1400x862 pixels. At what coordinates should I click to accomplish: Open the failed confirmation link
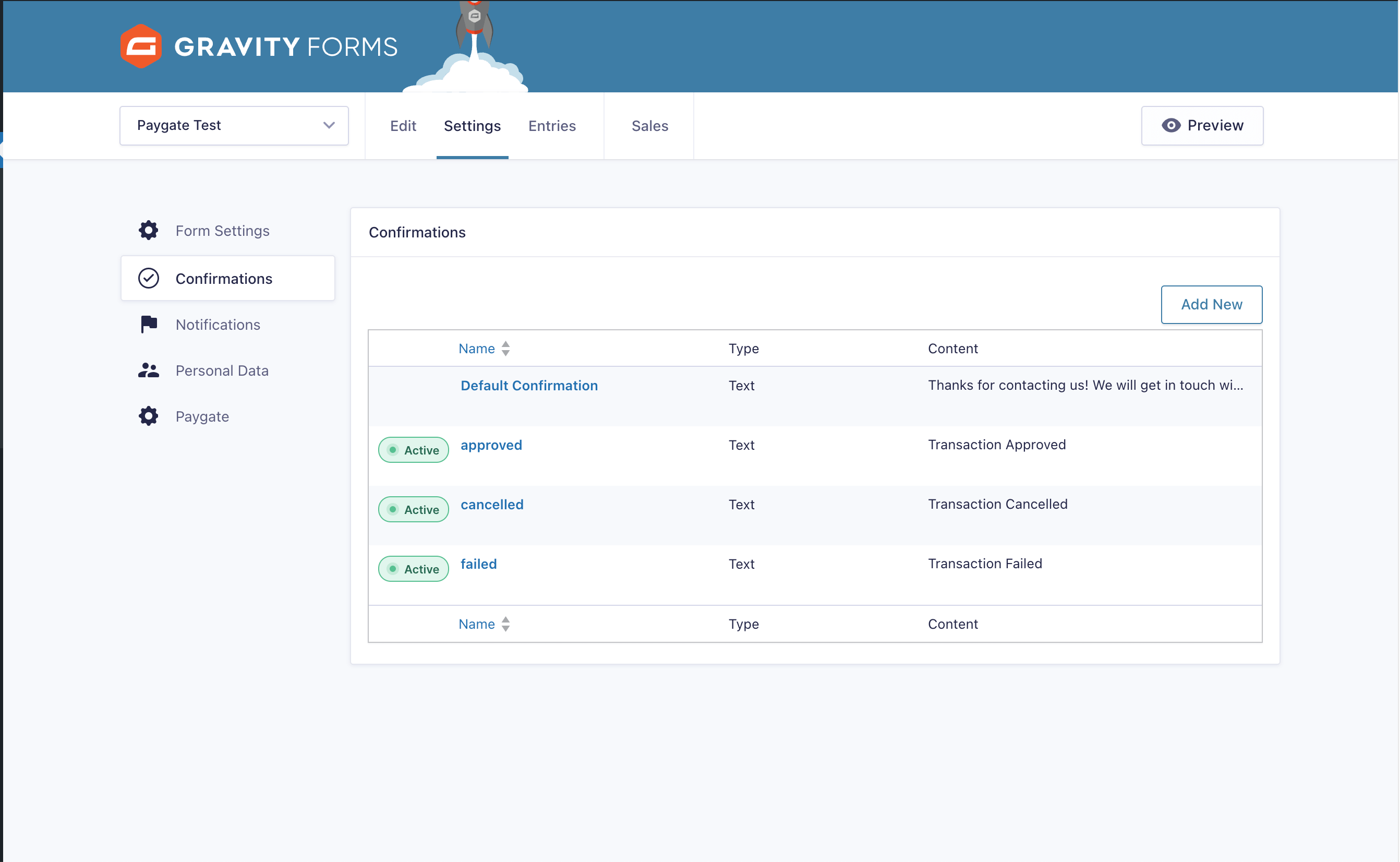(x=479, y=564)
